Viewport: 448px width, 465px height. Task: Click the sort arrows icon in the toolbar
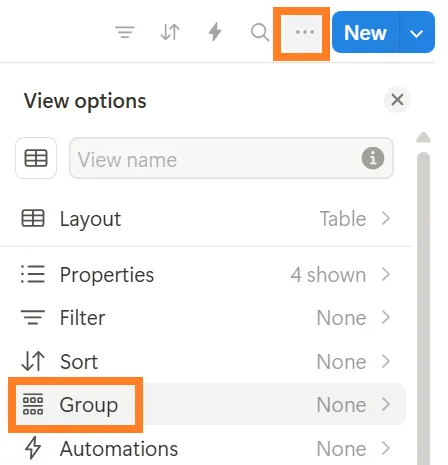tap(170, 32)
